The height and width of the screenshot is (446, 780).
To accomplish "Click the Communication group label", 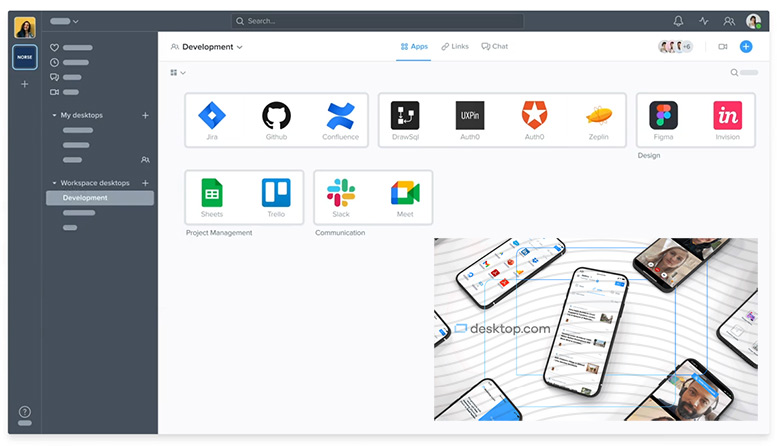I will [340, 233].
